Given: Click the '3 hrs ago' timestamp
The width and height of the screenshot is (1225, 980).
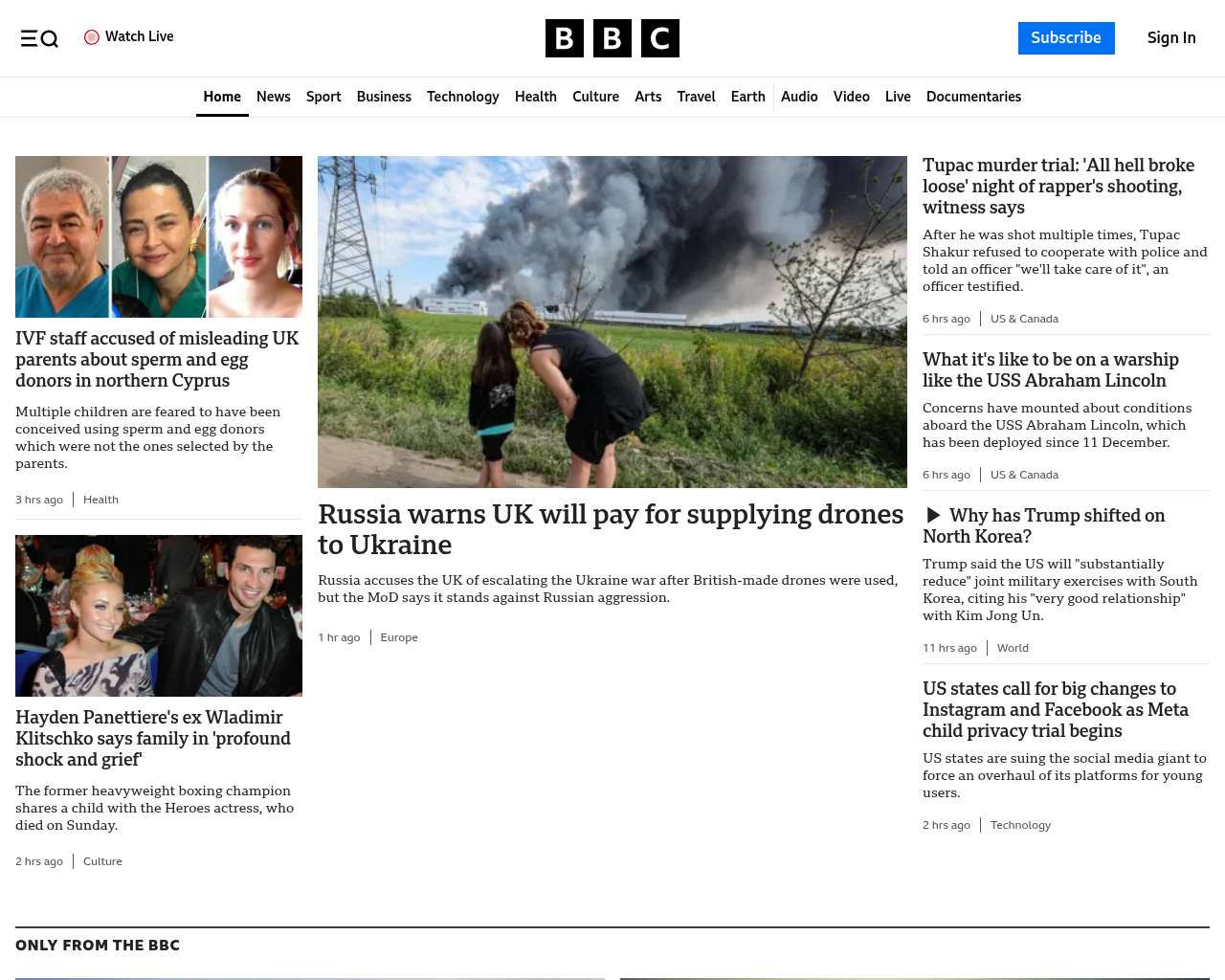Looking at the screenshot, I should 39,500.
